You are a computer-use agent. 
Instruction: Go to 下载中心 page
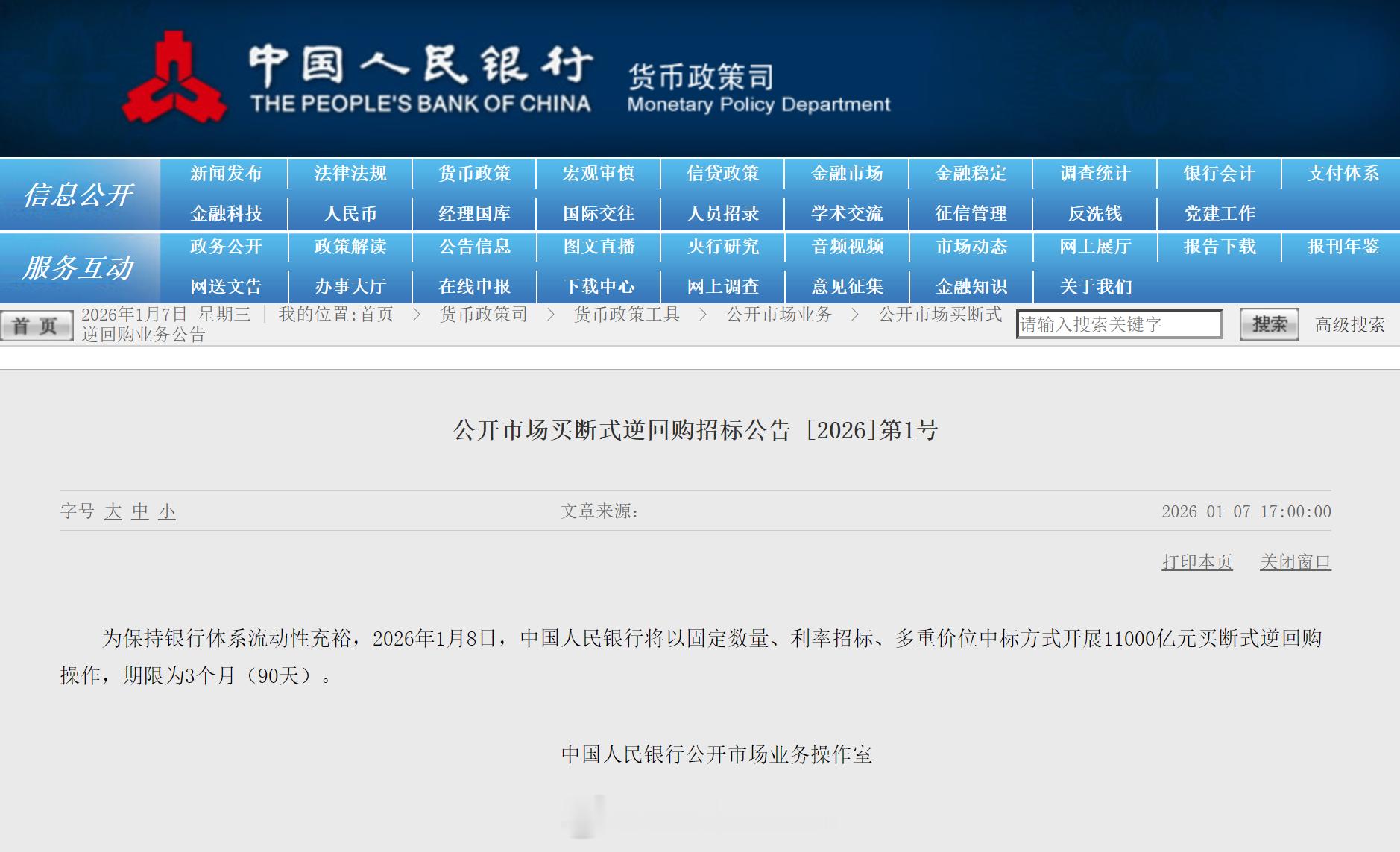coord(599,287)
